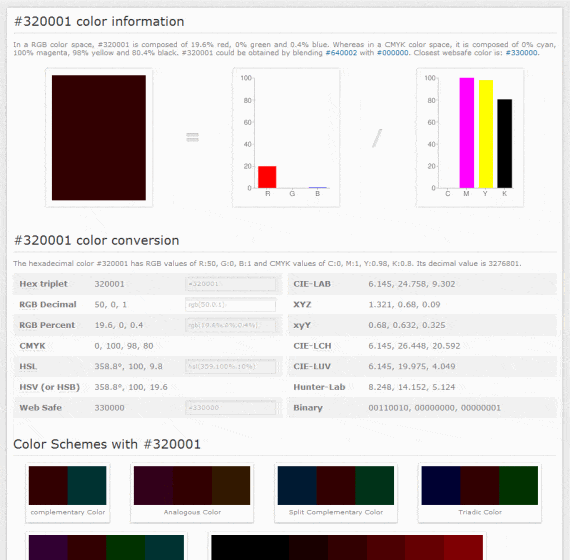Click the dark blue swatch in Triadic scheme

click(441, 485)
